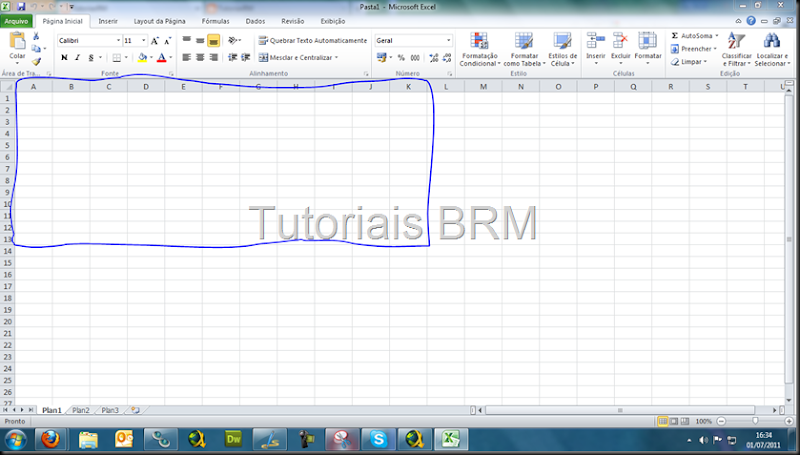Toggle italic I formatting
The image size is (800, 455).
(78, 57)
